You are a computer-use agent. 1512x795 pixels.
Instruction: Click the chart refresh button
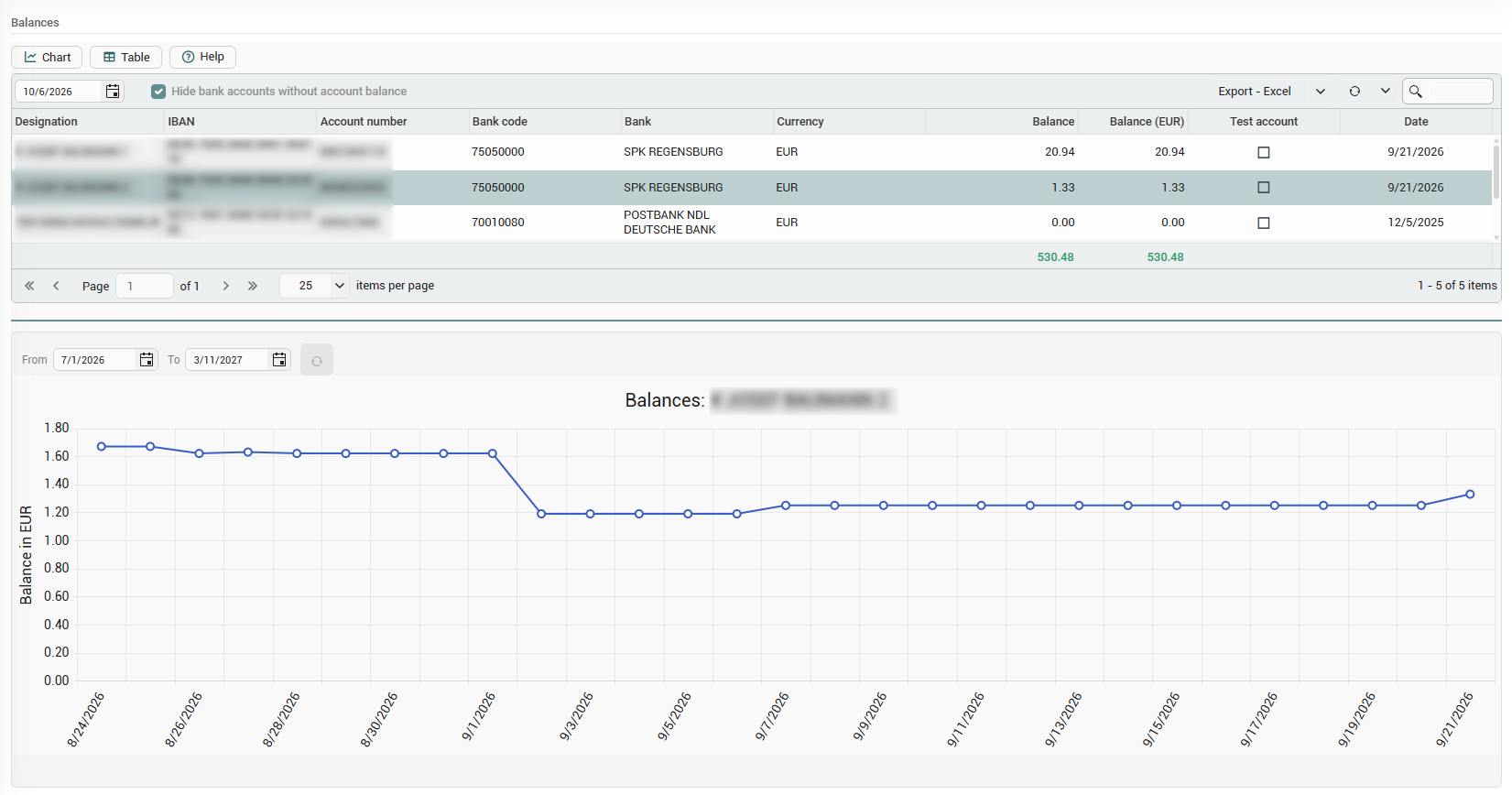(317, 361)
